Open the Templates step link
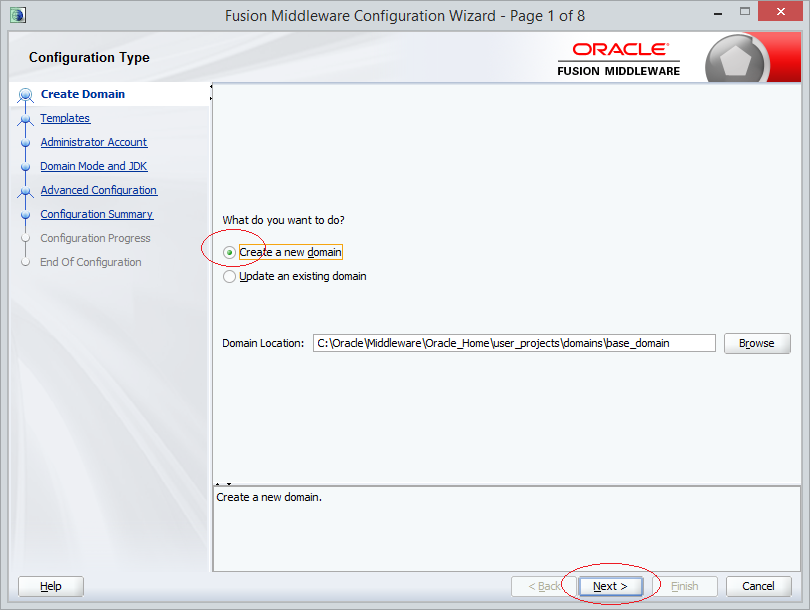The image size is (810, 610). [65, 118]
